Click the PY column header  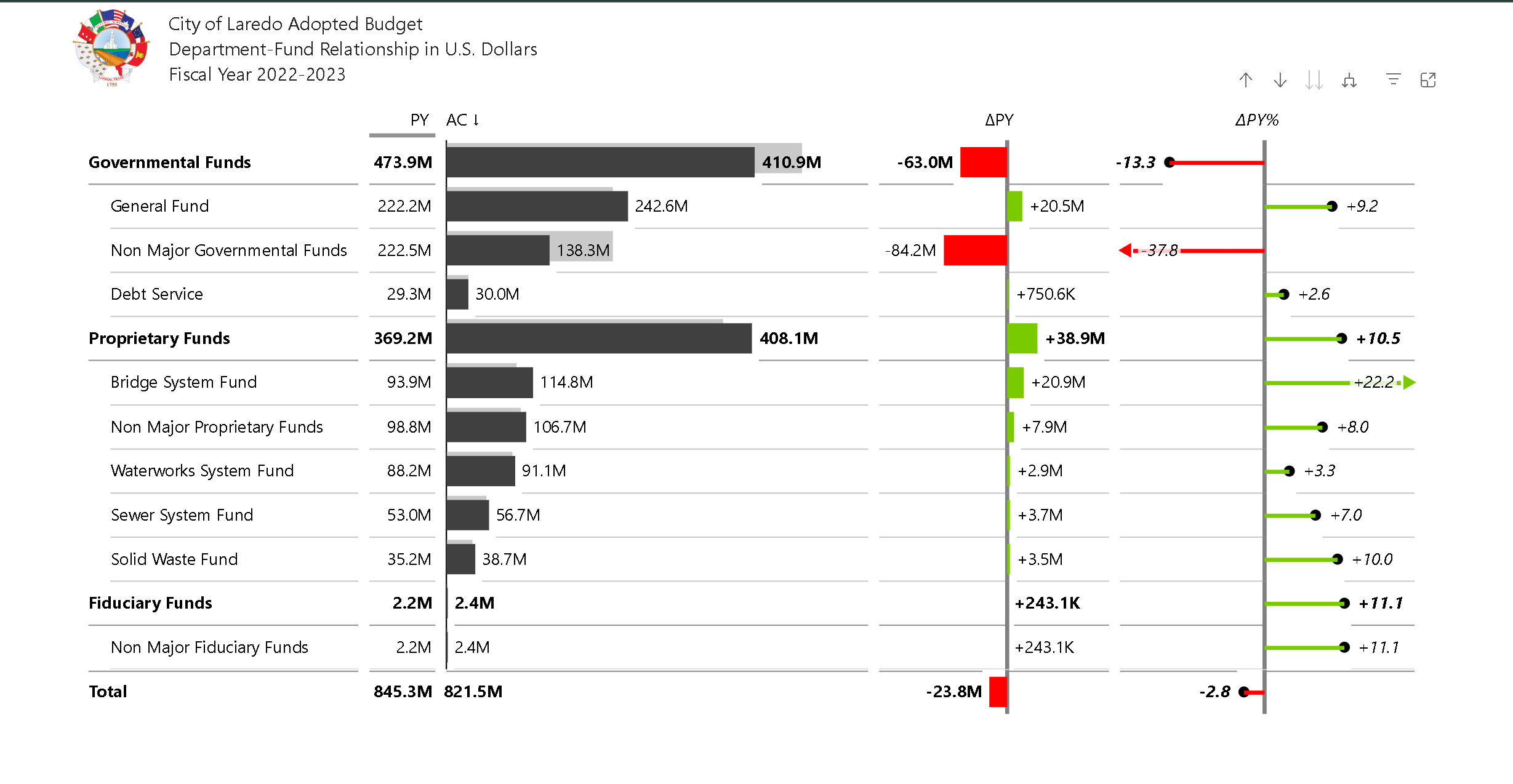coord(419,119)
